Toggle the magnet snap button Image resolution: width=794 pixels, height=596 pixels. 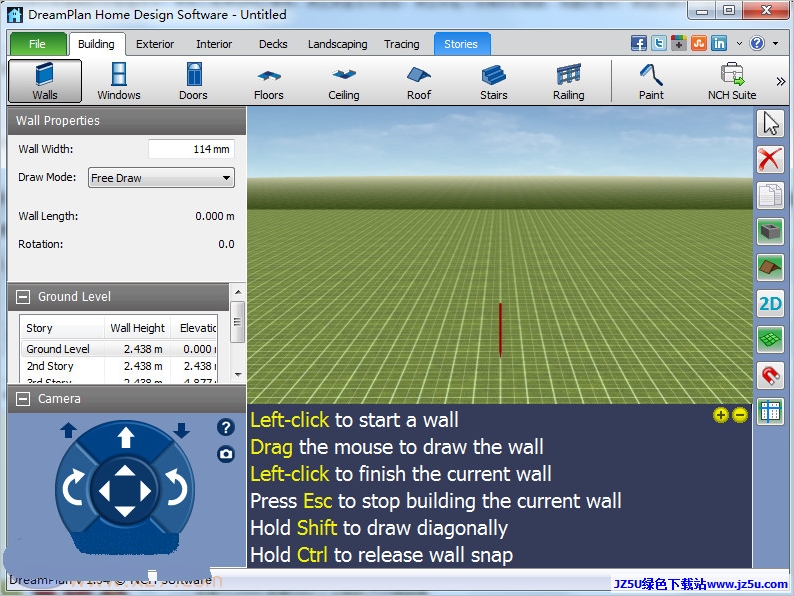769,376
